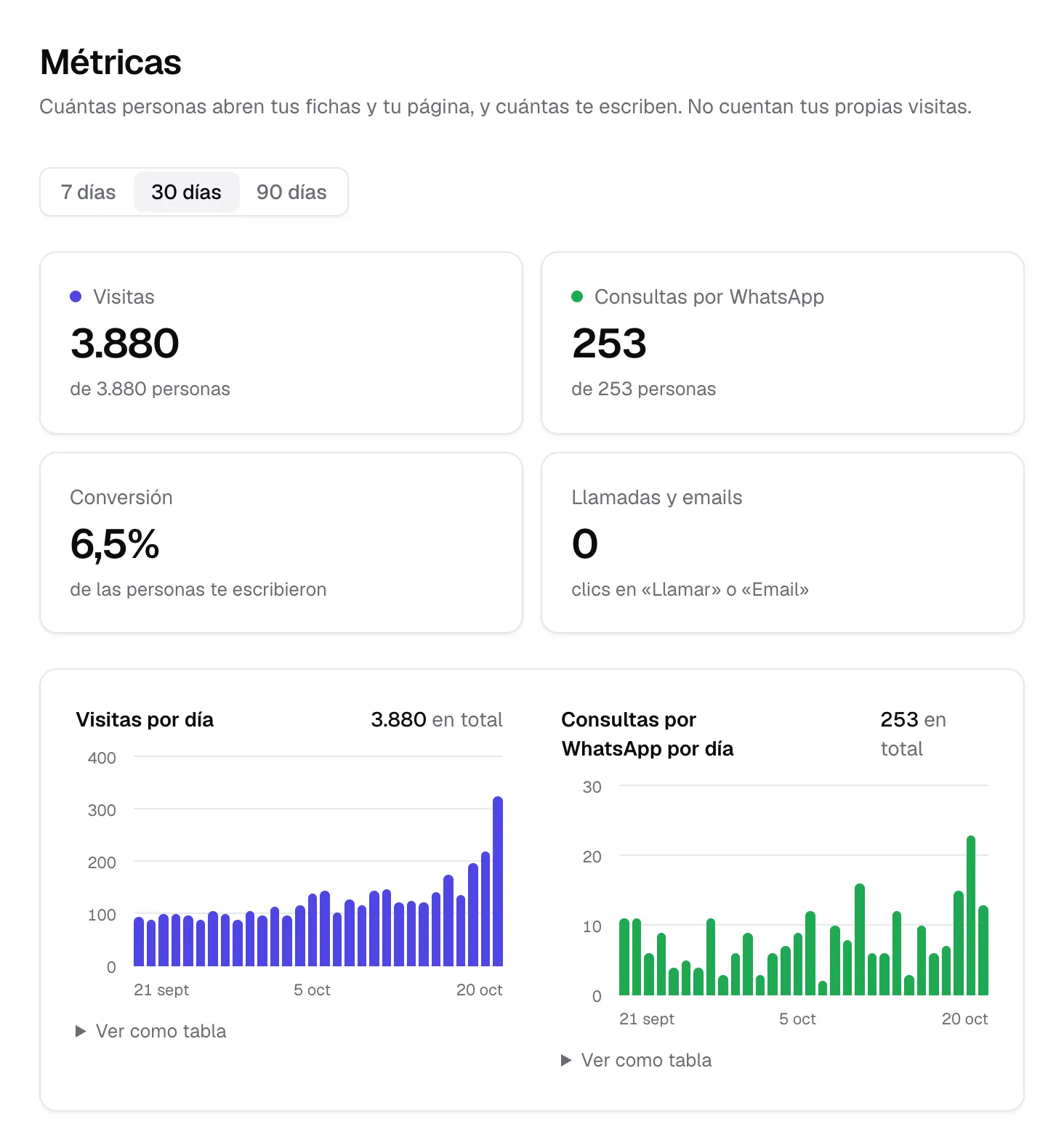This screenshot has width=1064, height=1145.
Task: Select the 30 días period tab
Action: [x=186, y=192]
